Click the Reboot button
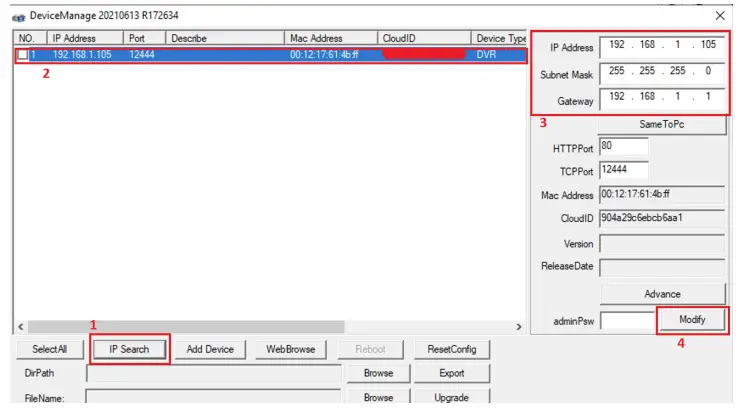Image resolution: width=739 pixels, height=411 pixels. tap(370, 349)
